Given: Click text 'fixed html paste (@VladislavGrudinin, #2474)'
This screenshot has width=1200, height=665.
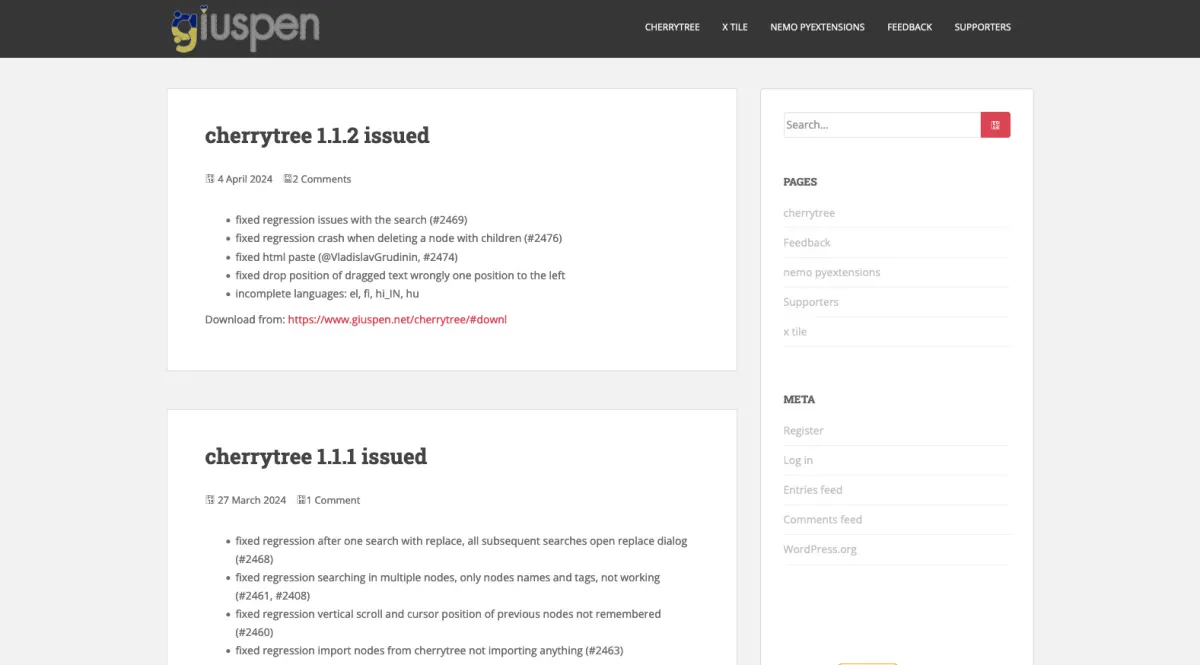Looking at the screenshot, I should (346, 257).
